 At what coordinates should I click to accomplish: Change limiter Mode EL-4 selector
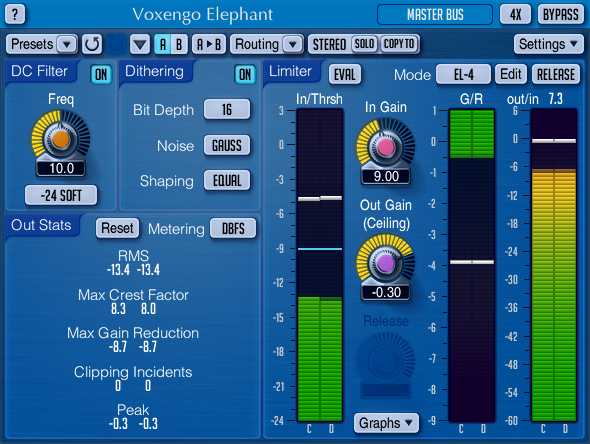(x=464, y=74)
